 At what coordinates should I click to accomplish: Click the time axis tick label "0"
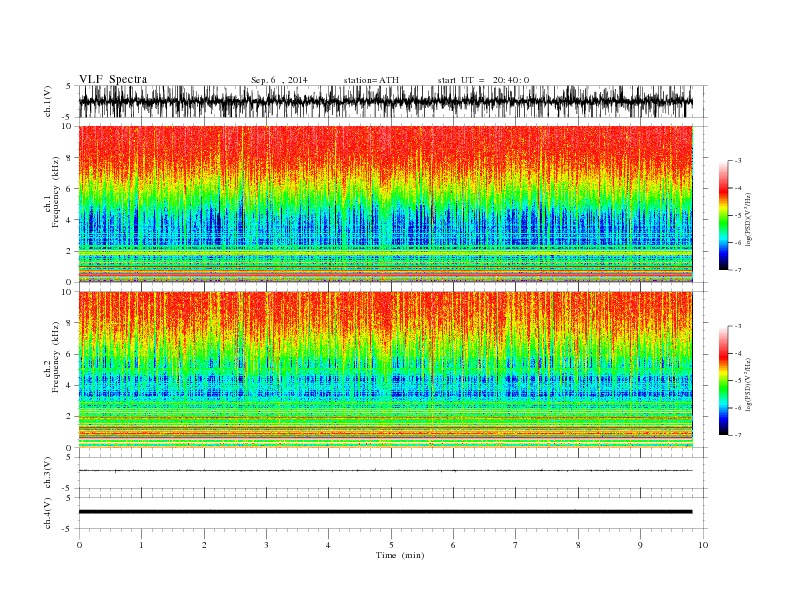pyautogui.click(x=79, y=545)
